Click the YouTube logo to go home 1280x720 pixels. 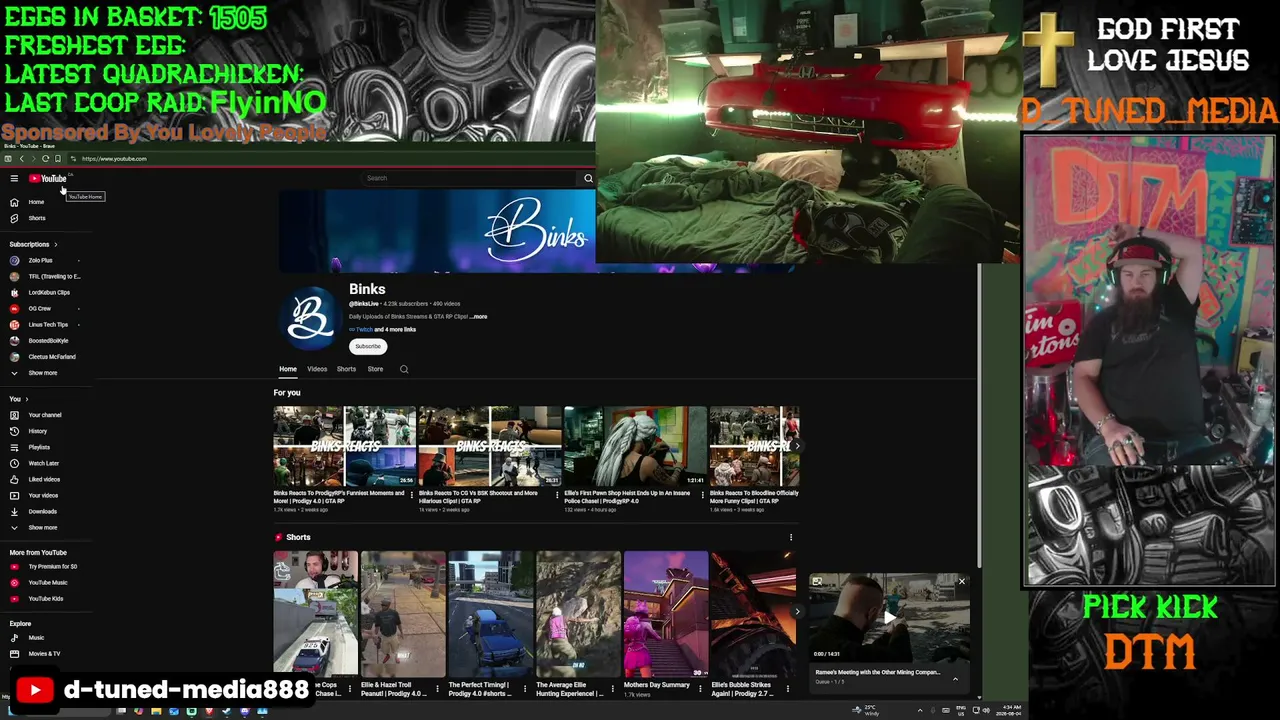point(48,179)
